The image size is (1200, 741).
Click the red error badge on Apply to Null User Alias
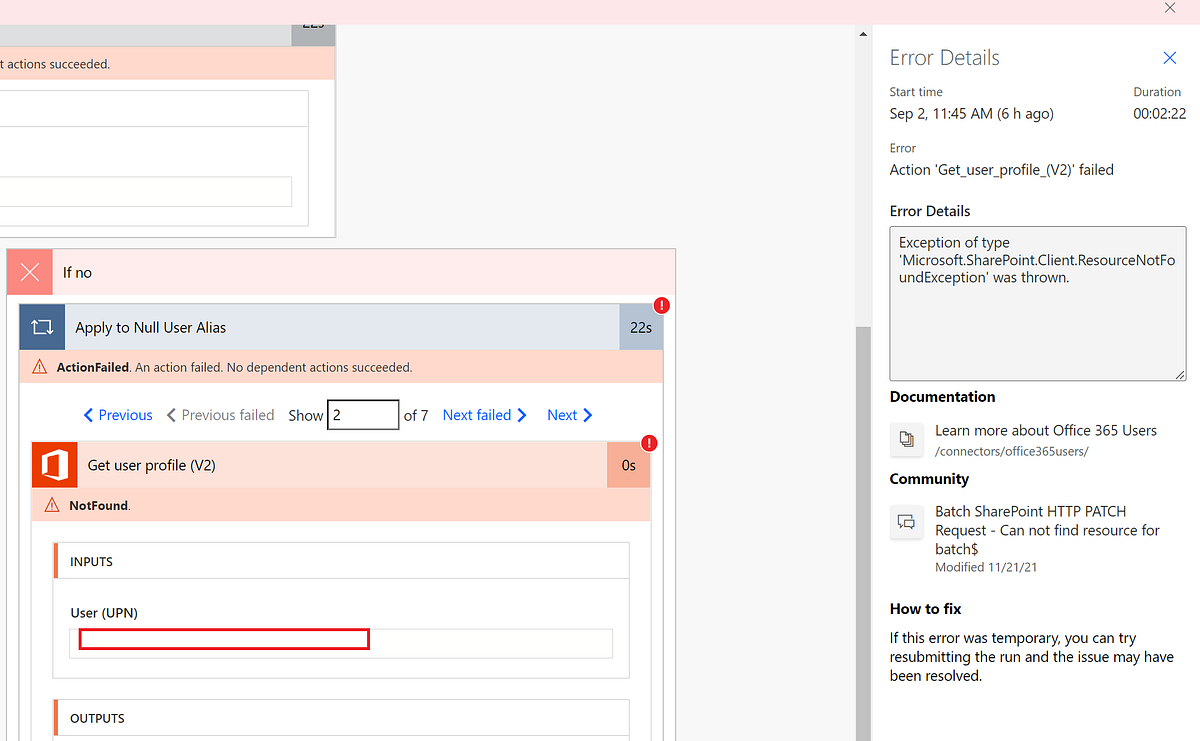[x=661, y=305]
